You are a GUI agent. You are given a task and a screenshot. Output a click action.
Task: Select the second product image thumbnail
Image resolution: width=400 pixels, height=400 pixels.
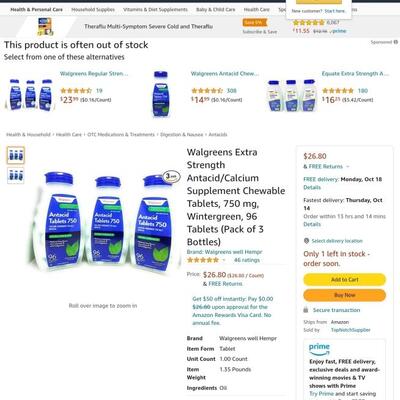coord(16,175)
